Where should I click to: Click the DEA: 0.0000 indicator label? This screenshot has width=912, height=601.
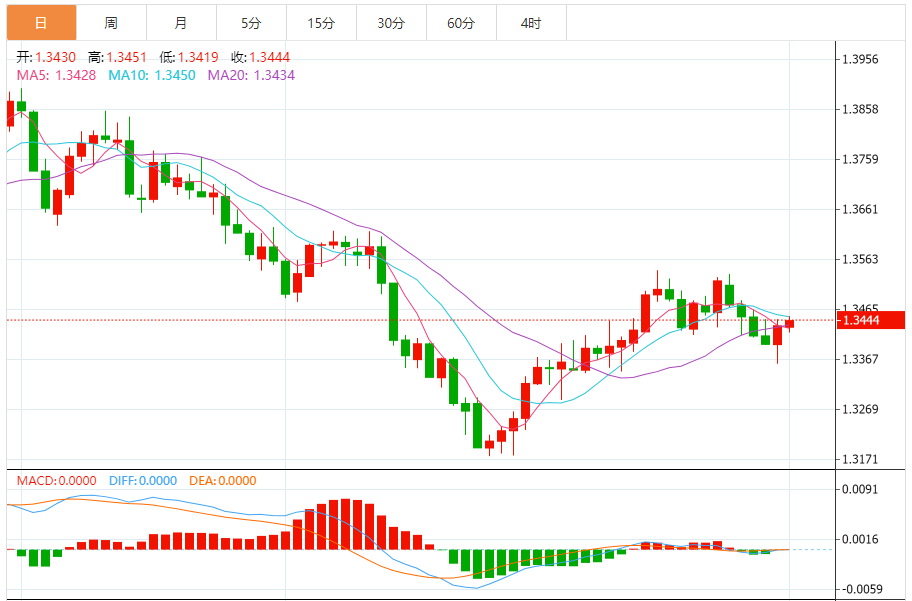coord(223,481)
